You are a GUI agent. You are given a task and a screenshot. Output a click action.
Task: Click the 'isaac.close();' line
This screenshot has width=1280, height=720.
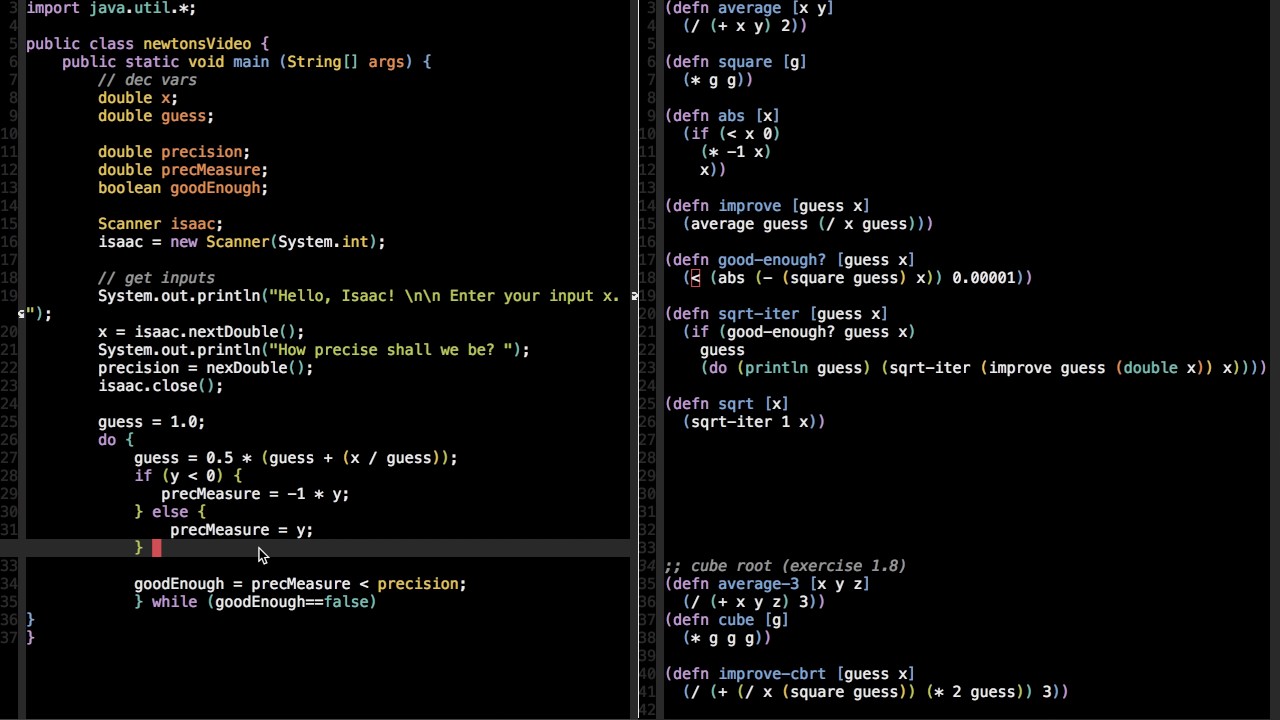coord(160,386)
